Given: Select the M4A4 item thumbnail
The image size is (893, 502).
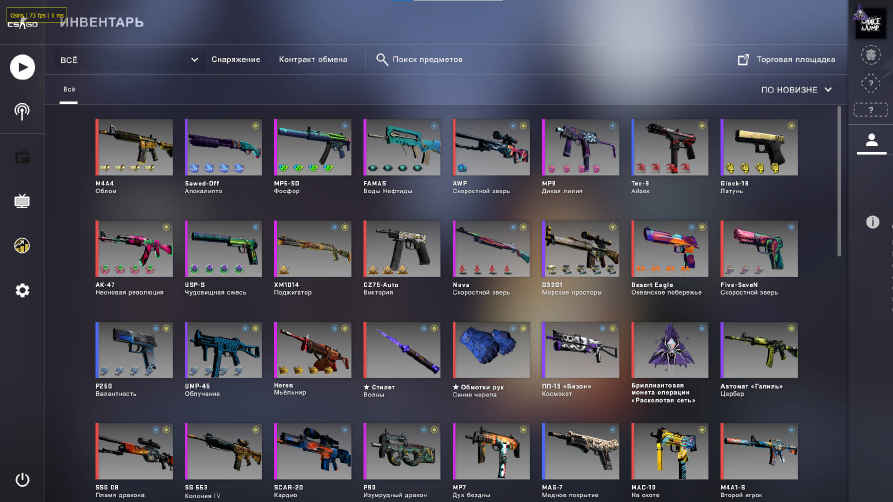Looking at the screenshot, I should 134,147.
